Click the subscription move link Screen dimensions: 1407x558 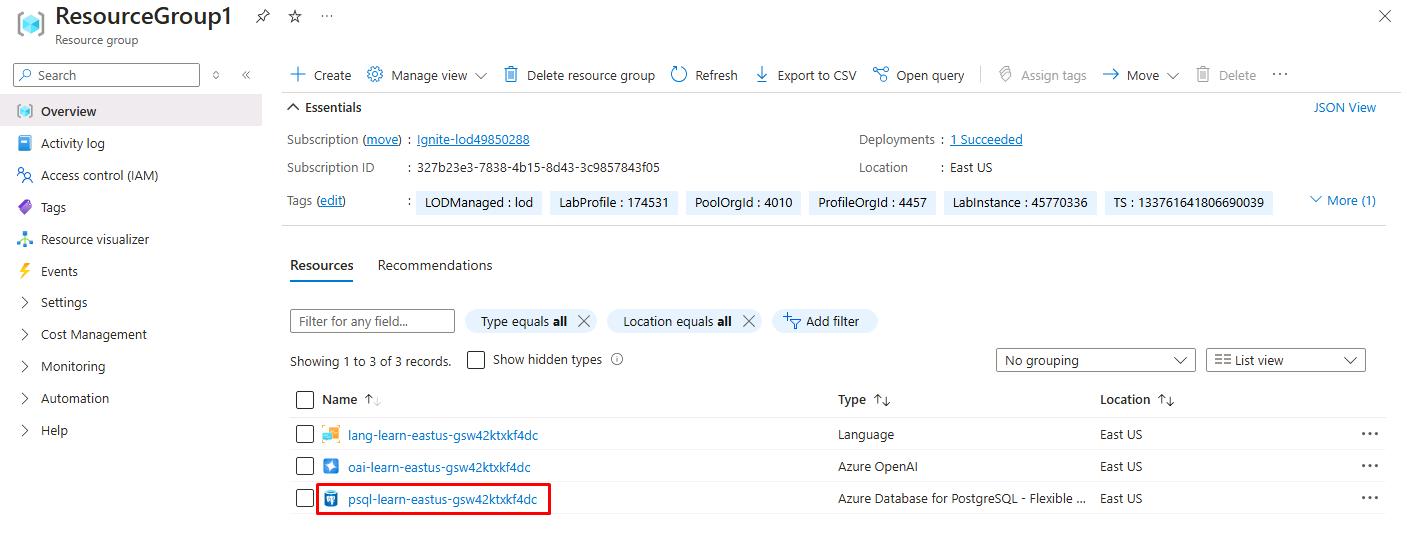pos(382,139)
